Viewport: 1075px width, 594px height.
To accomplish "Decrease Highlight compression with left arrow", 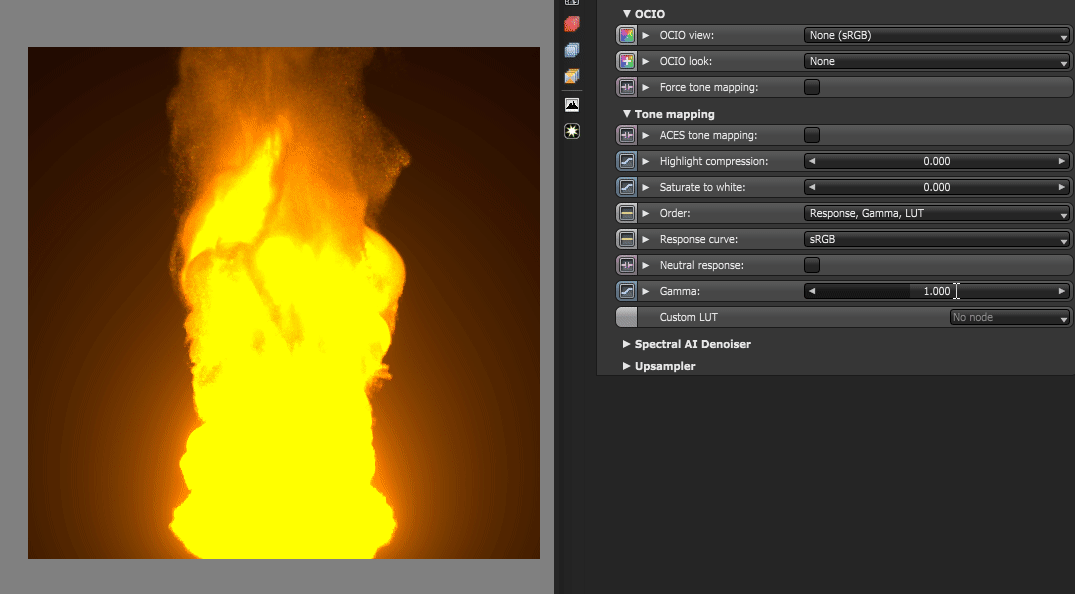I will [x=812, y=161].
